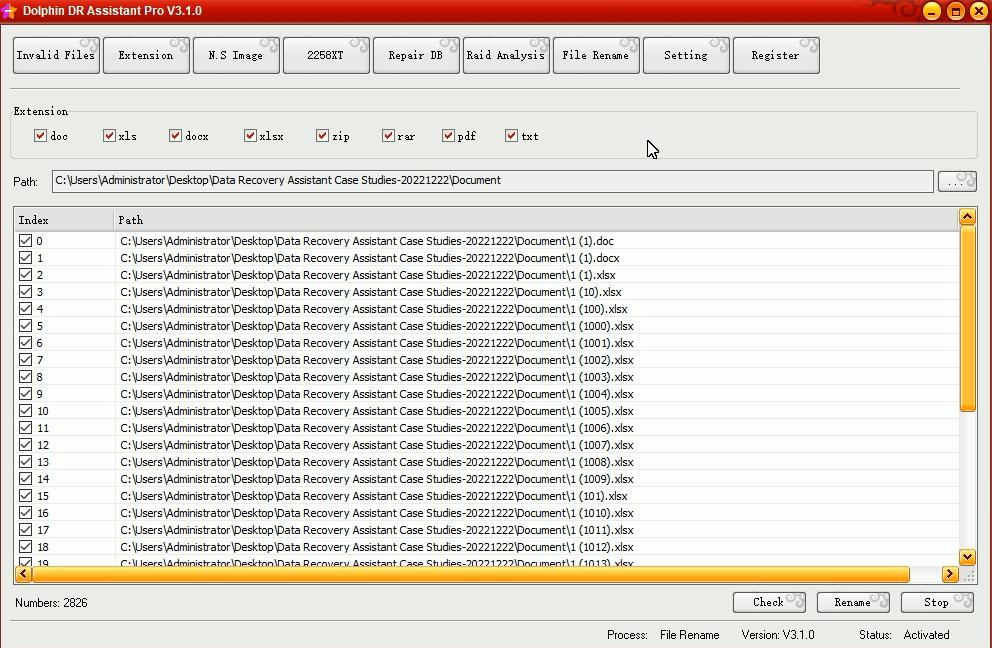Viewport: 992px width, 648px height.
Task: Click the horizontal scroll left arrow
Action: point(23,574)
